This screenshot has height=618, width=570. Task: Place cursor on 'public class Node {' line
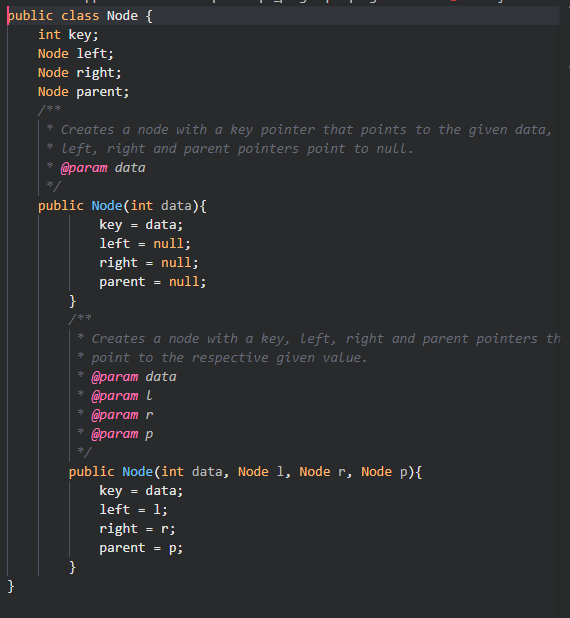click(80, 16)
